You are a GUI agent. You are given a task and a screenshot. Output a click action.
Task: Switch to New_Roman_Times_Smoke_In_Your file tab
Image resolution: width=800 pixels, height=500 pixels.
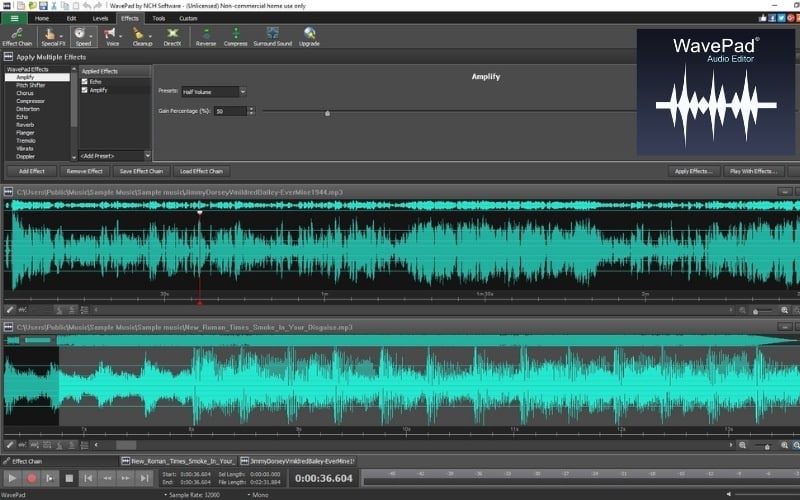[179, 461]
